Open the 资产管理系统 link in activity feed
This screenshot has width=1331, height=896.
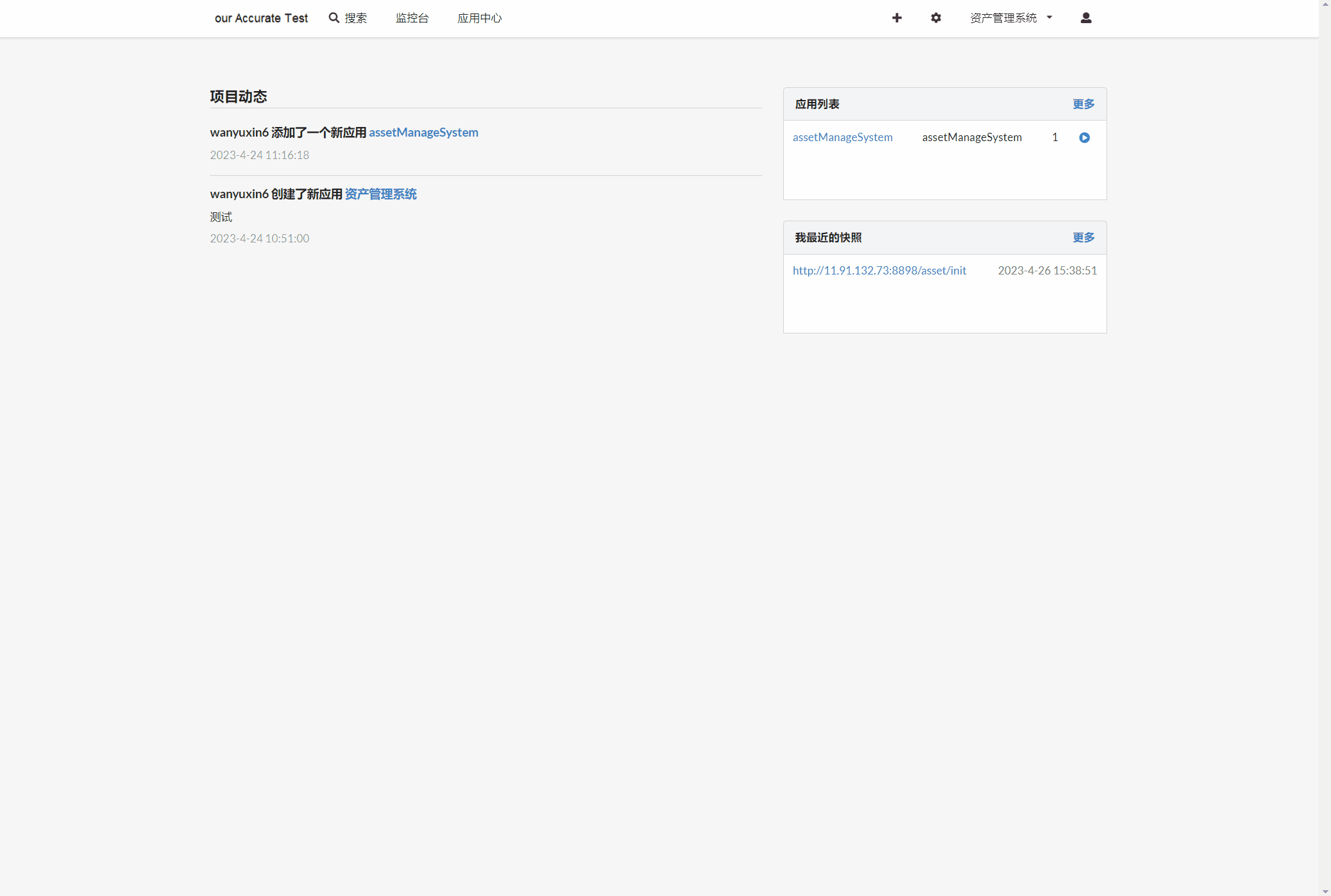pos(380,194)
